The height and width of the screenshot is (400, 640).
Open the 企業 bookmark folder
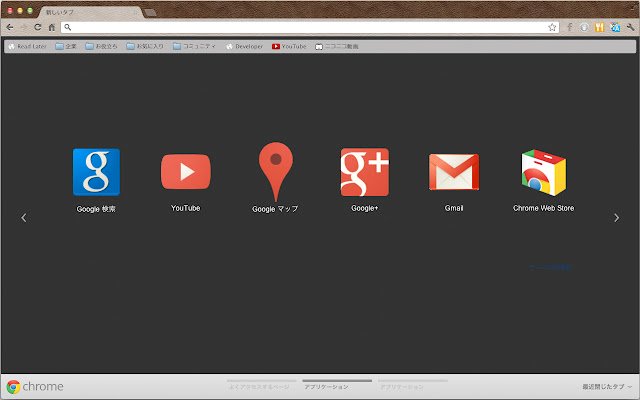66,46
